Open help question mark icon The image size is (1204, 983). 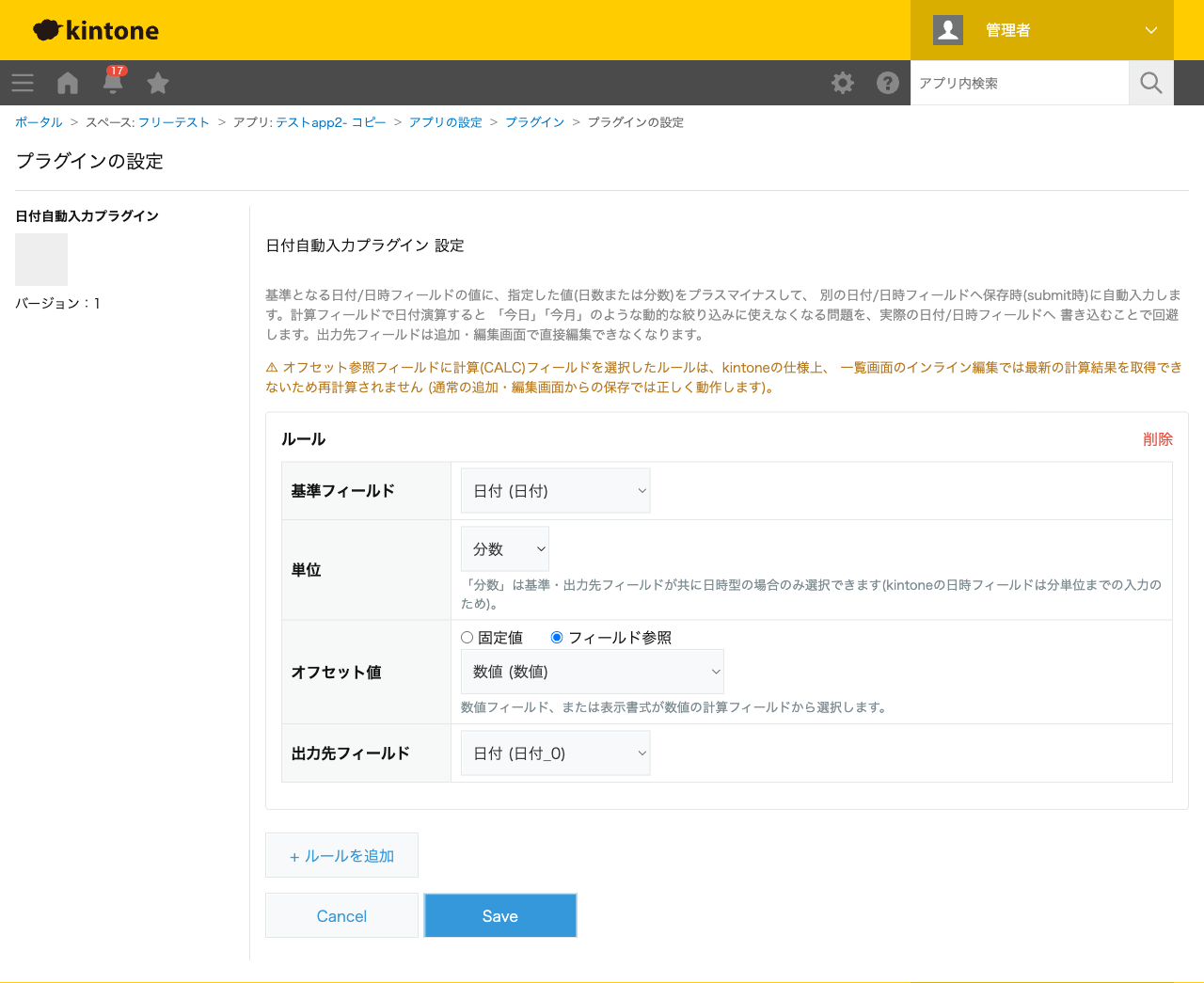click(x=888, y=83)
